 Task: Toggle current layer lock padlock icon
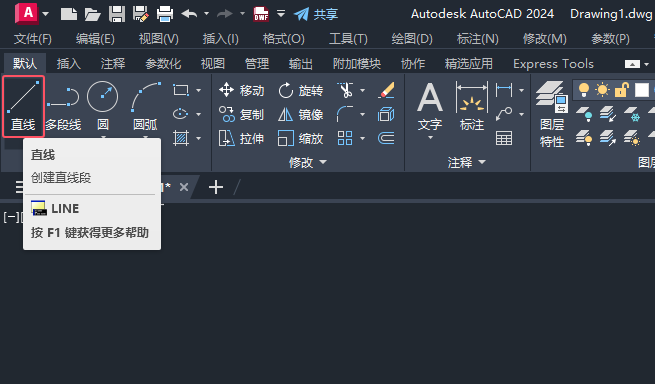click(x=622, y=90)
